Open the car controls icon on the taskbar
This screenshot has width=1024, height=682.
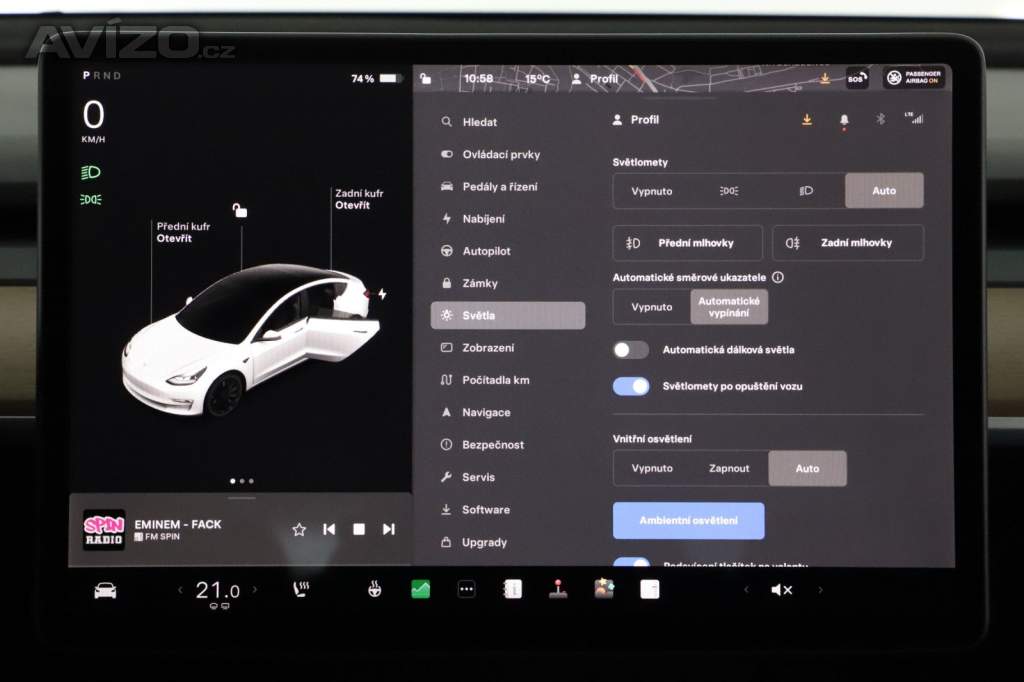pos(107,590)
